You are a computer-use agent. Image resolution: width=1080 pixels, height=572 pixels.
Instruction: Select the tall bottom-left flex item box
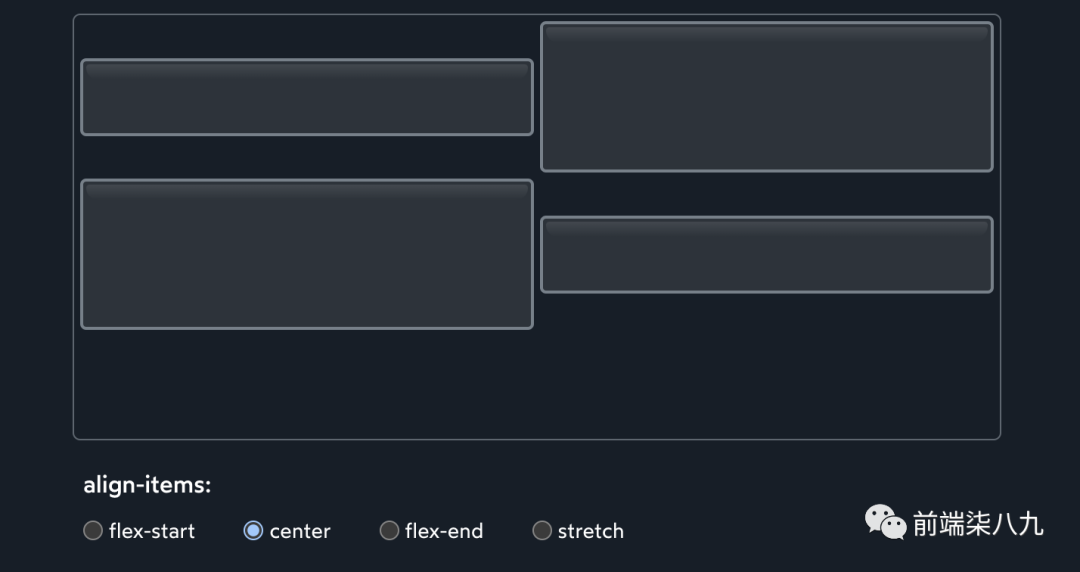click(307, 254)
